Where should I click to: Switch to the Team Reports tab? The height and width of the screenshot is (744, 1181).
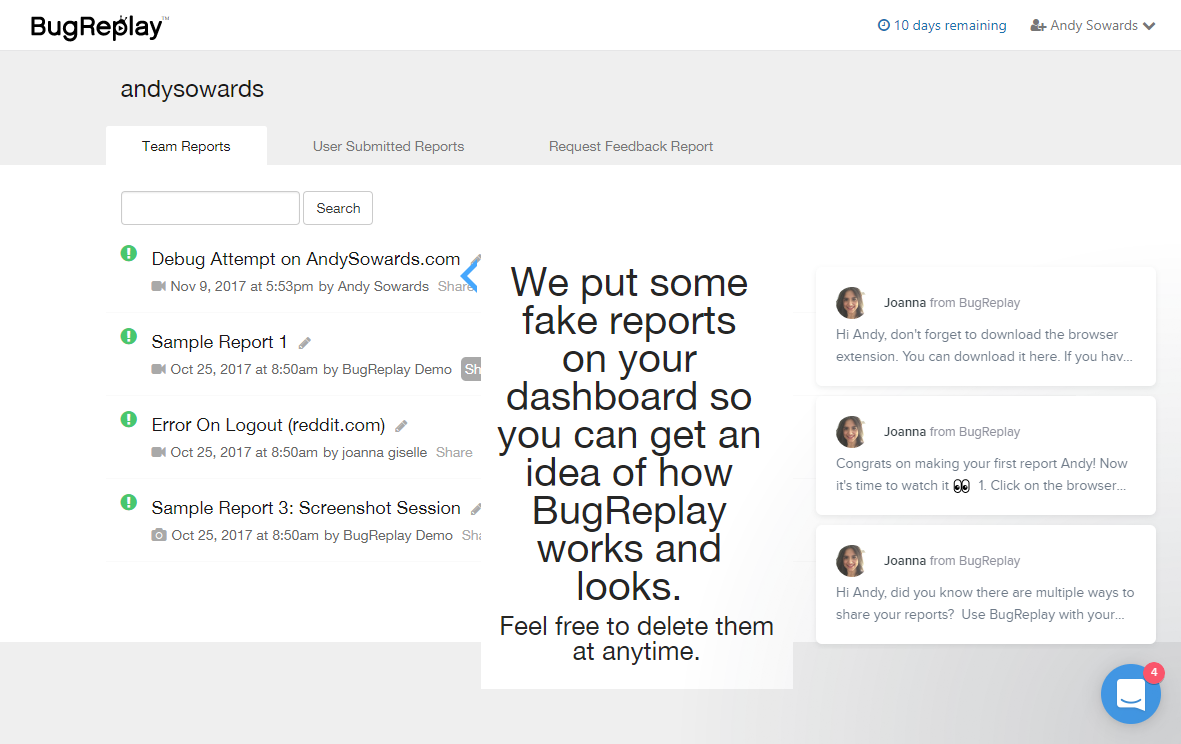pyautogui.click(x=186, y=146)
